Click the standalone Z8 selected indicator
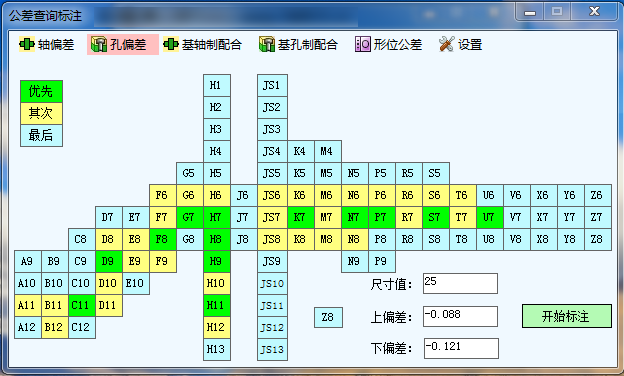The width and height of the screenshot is (624, 376). click(328, 318)
